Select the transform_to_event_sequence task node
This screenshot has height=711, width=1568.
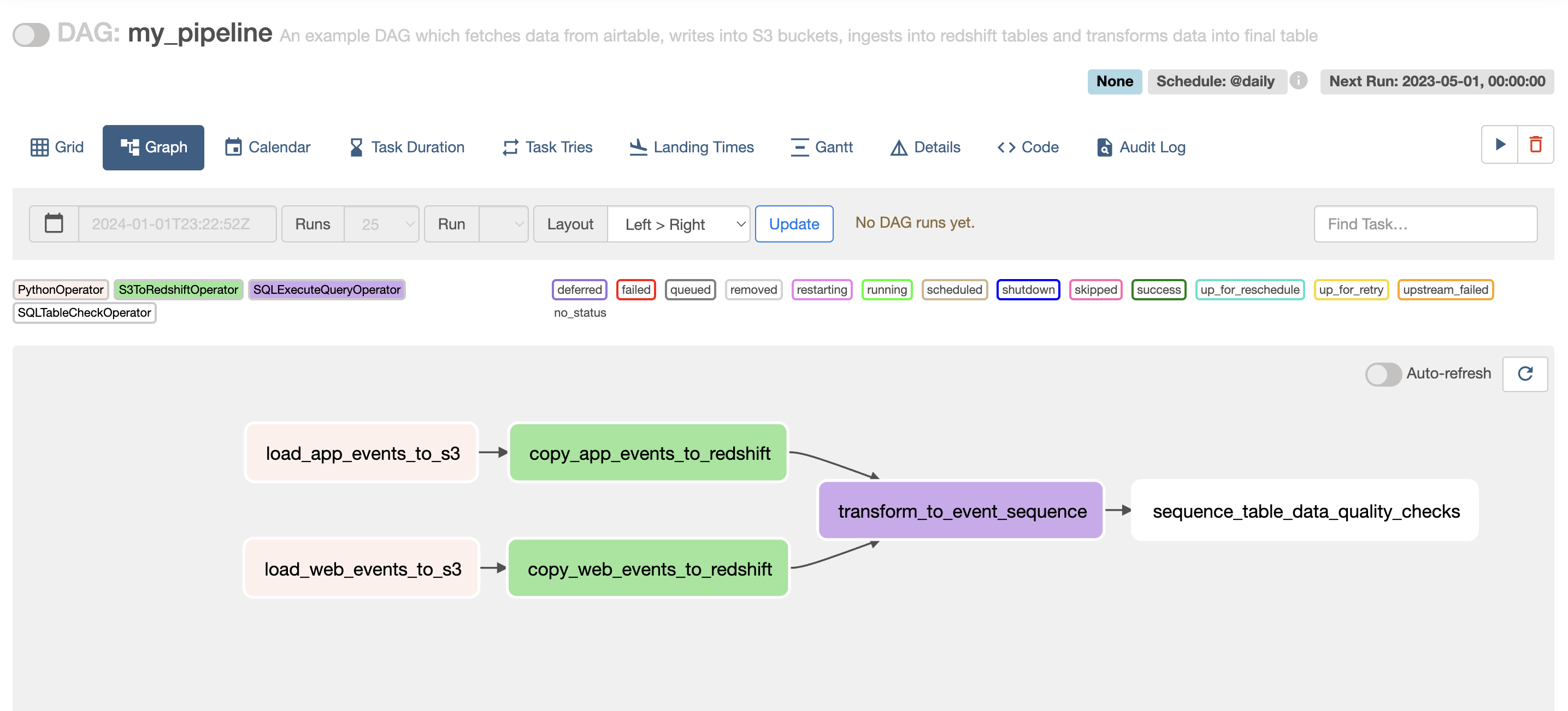(961, 511)
